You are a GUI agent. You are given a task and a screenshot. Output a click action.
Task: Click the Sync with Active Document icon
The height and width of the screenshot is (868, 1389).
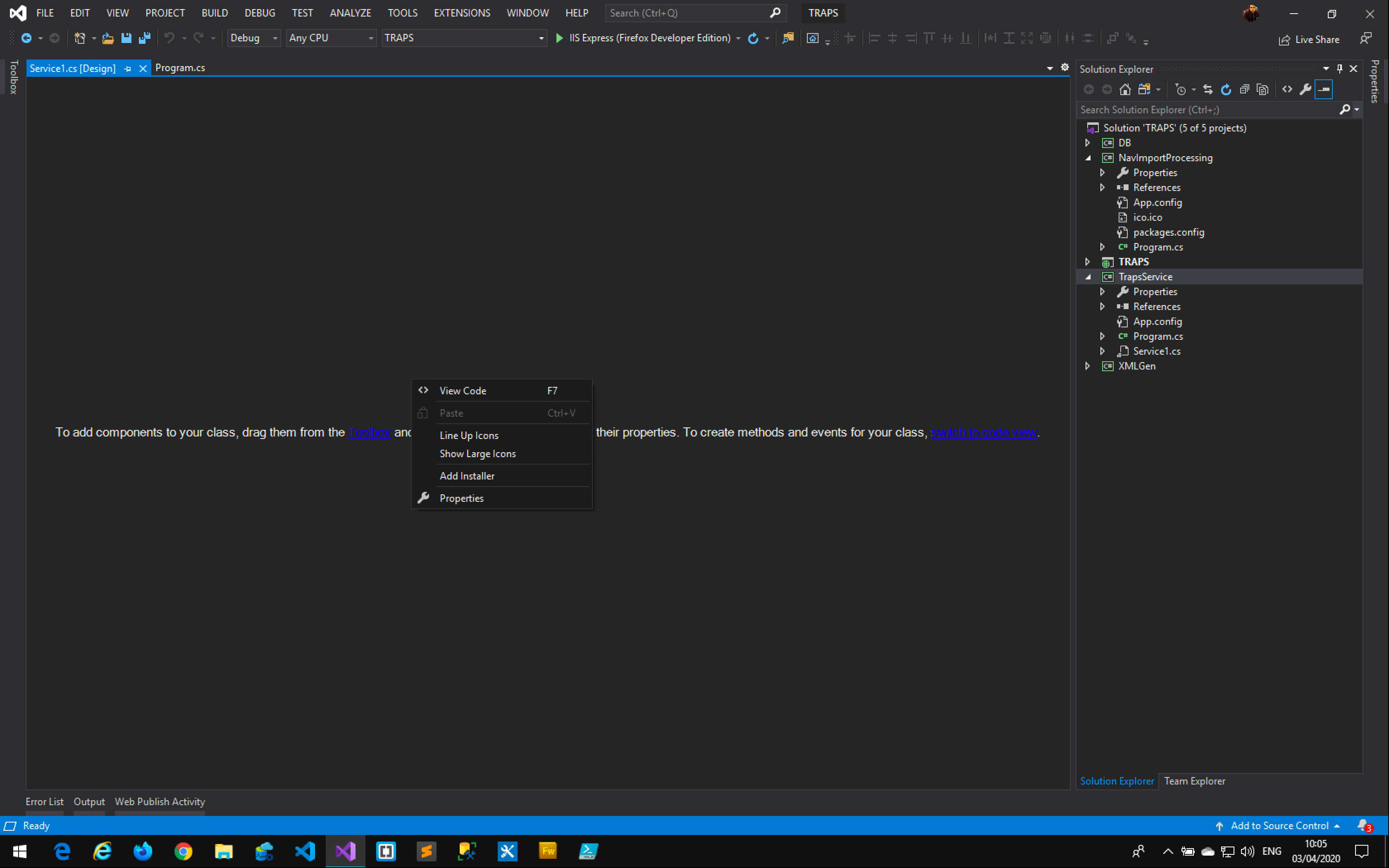[x=1208, y=90]
